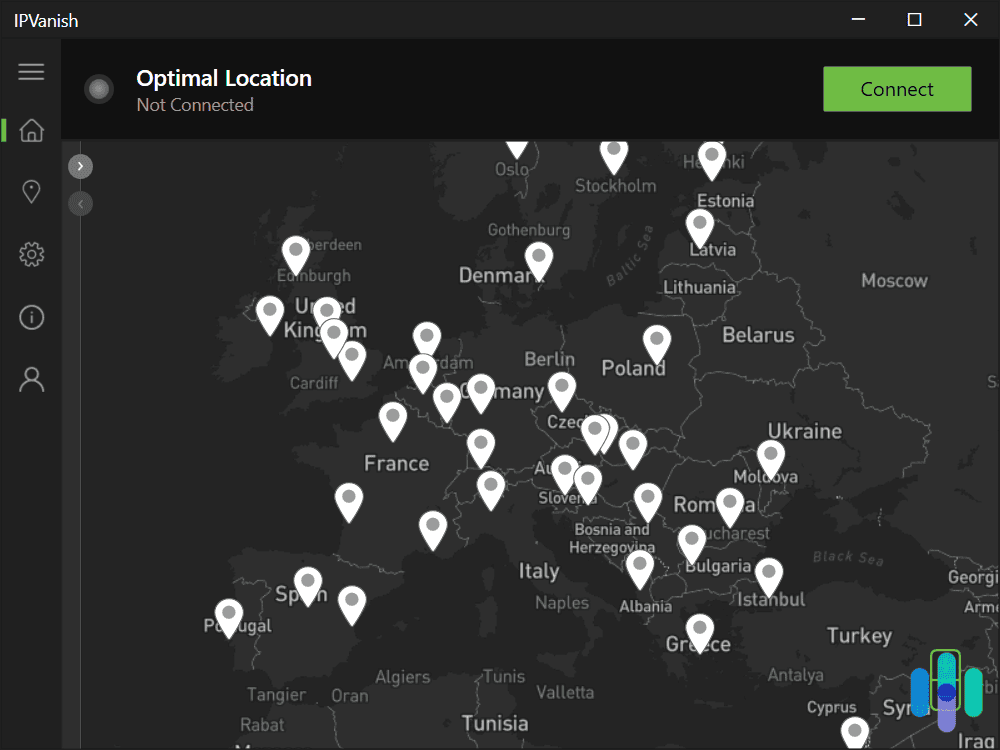The image size is (1000, 750).
Task: Click the gray connection status indicator circle
Action: click(99, 88)
